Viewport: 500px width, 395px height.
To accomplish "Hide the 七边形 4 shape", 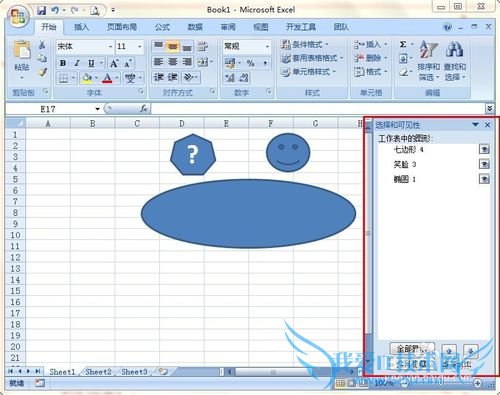I will [x=484, y=149].
